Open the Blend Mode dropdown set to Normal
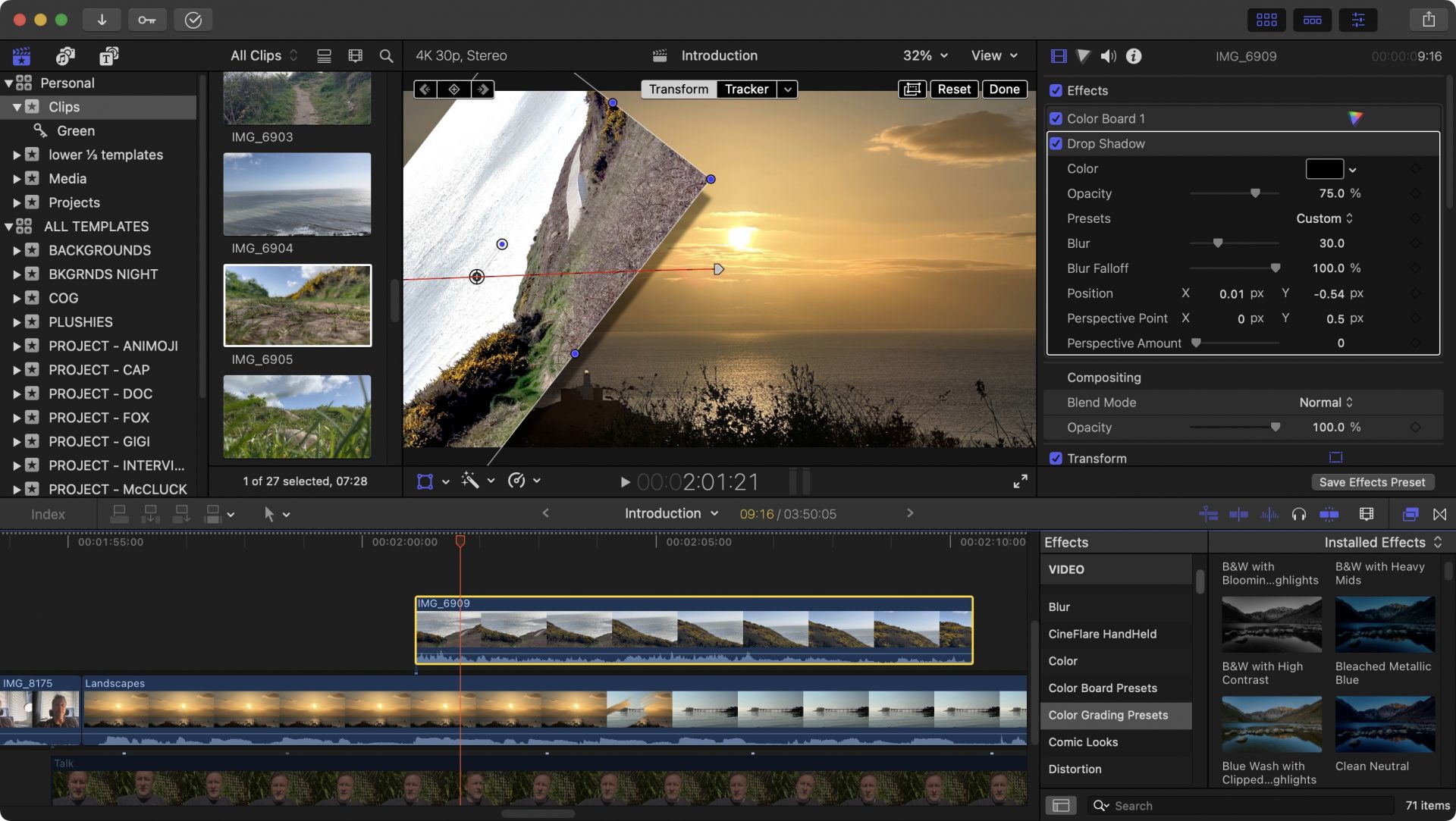The height and width of the screenshot is (821, 1456). (1325, 403)
